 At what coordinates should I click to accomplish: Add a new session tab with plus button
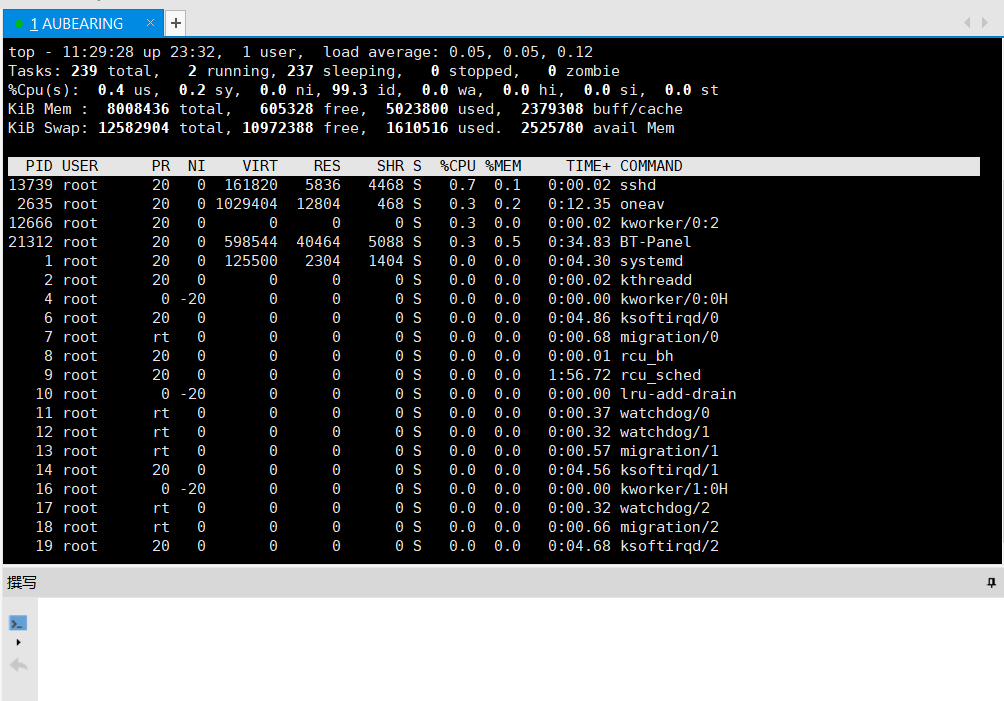click(175, 24)
